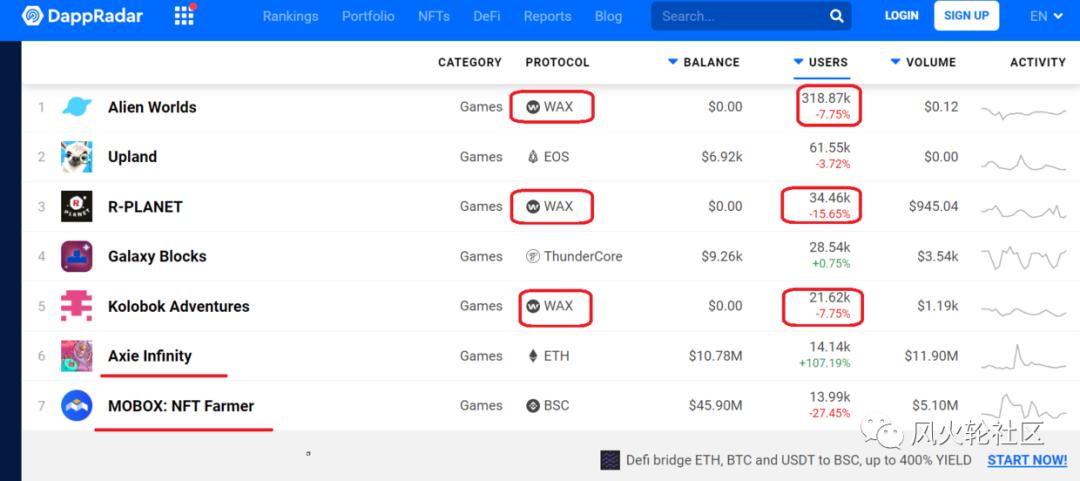1080x481 pixels.
Task: Click the Axie Infinity game icon
Action: (77, 356)
